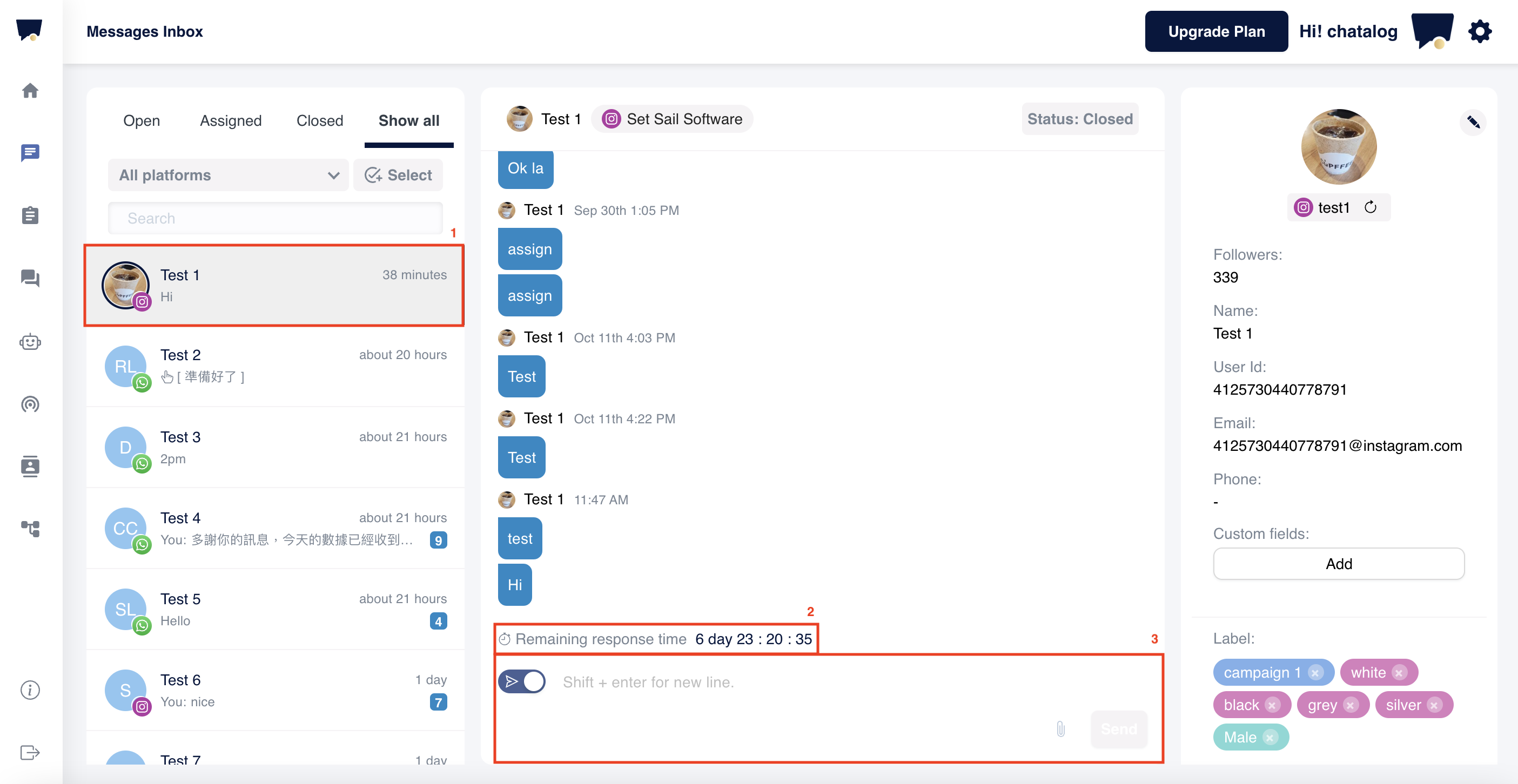The width and height of the screenshot is (1518, 784).
Task: Open the Test 1 conversation
Action: pyautogui.click(x=274, y=286)
